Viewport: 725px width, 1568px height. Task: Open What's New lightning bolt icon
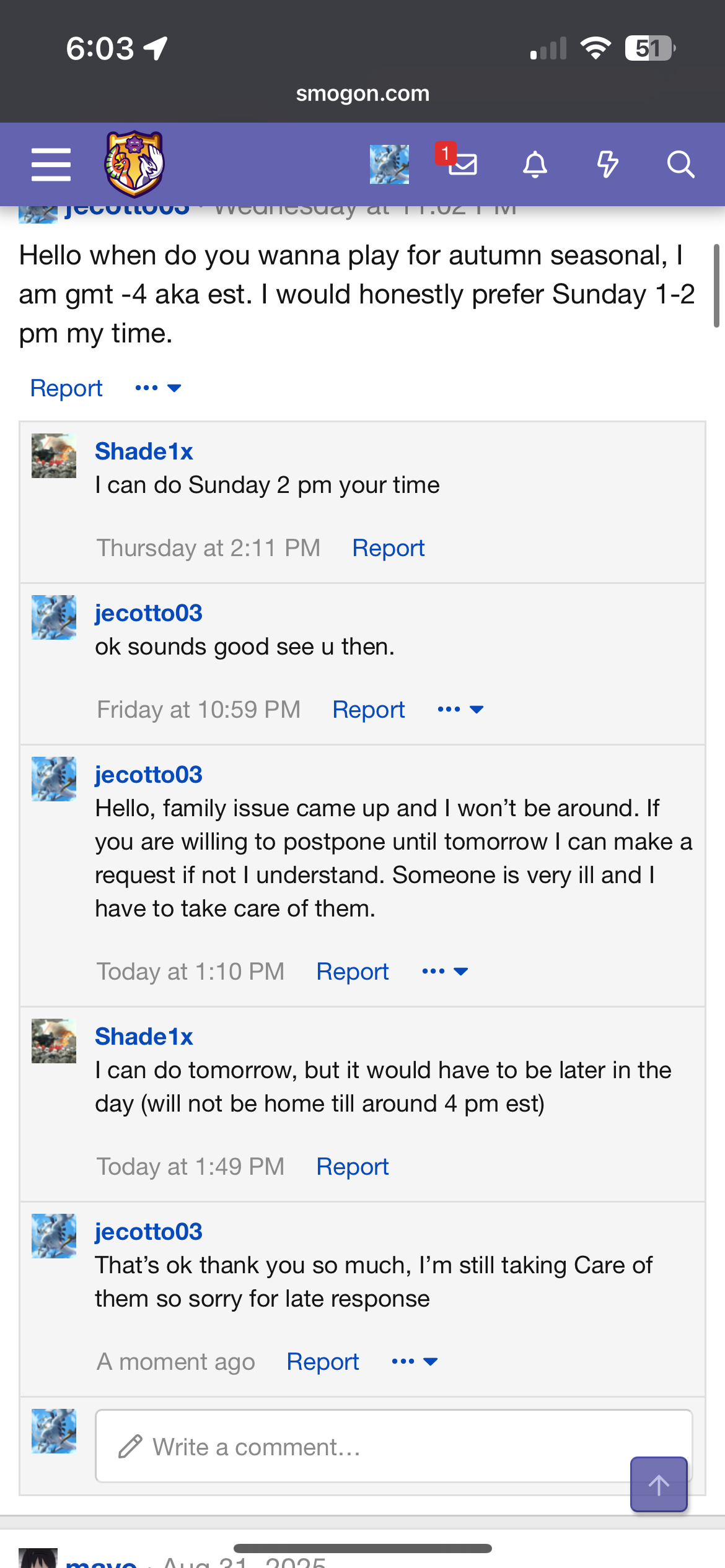(607, 165)
